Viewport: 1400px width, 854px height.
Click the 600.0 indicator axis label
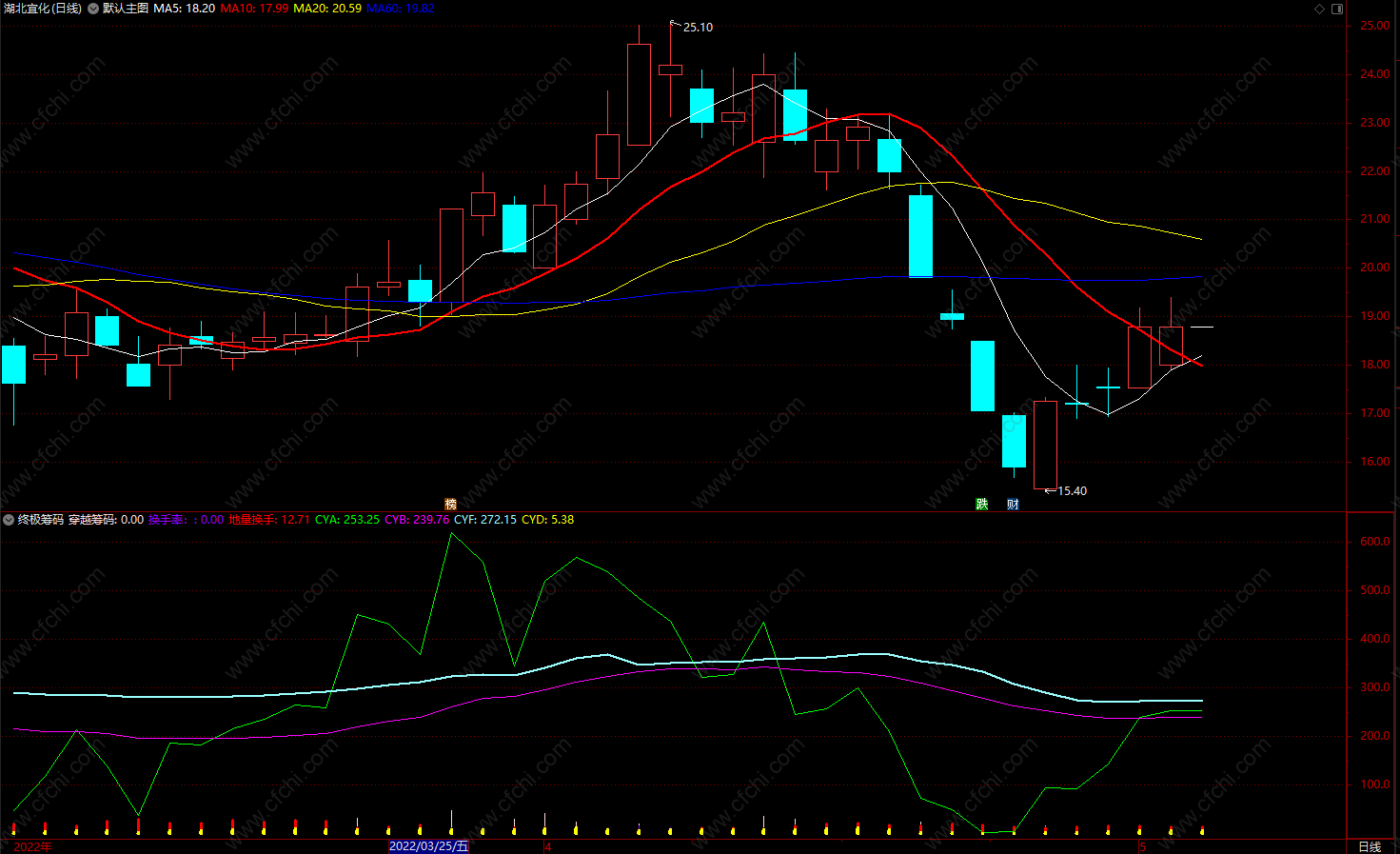1374,543
